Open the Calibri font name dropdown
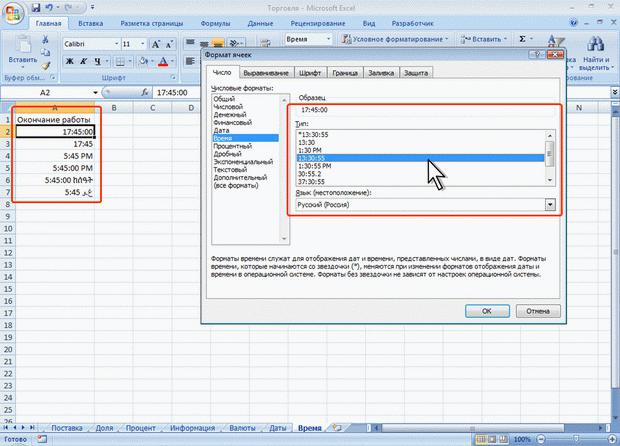Viewport: 620px width, 446px height. click(117, 44)
